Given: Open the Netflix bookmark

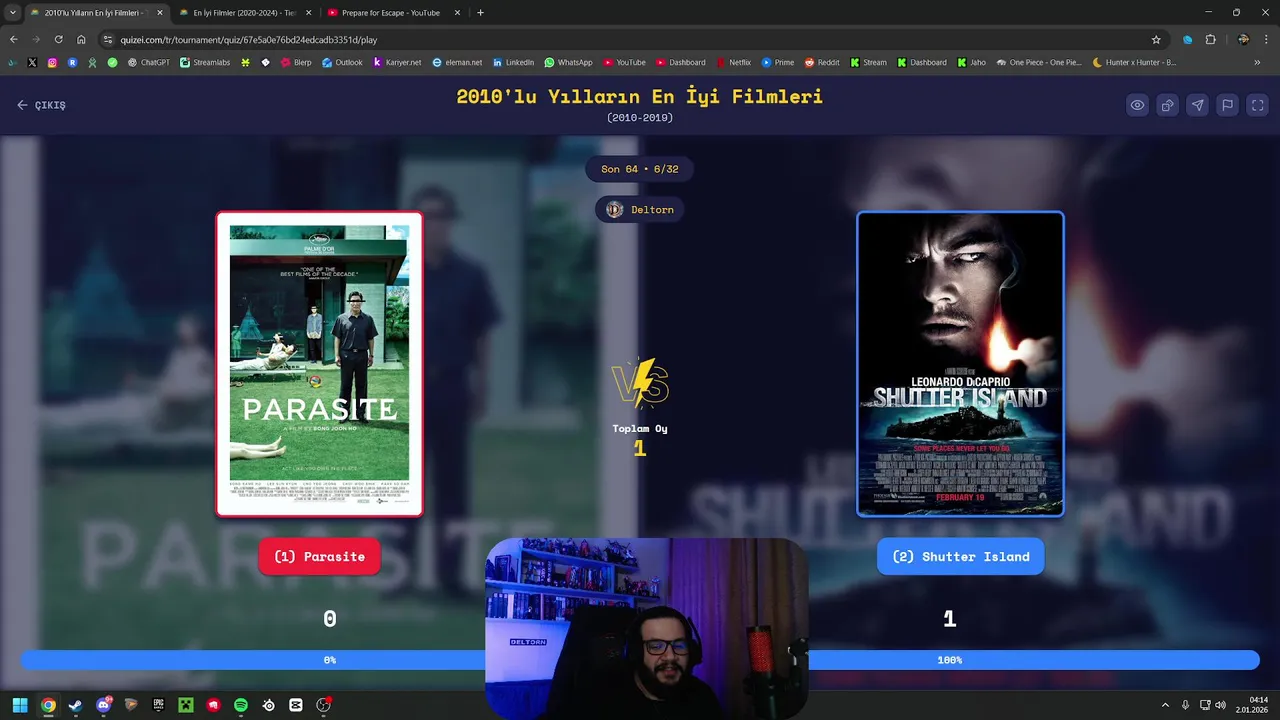Looking at the screenshot, I should point(733,62).
